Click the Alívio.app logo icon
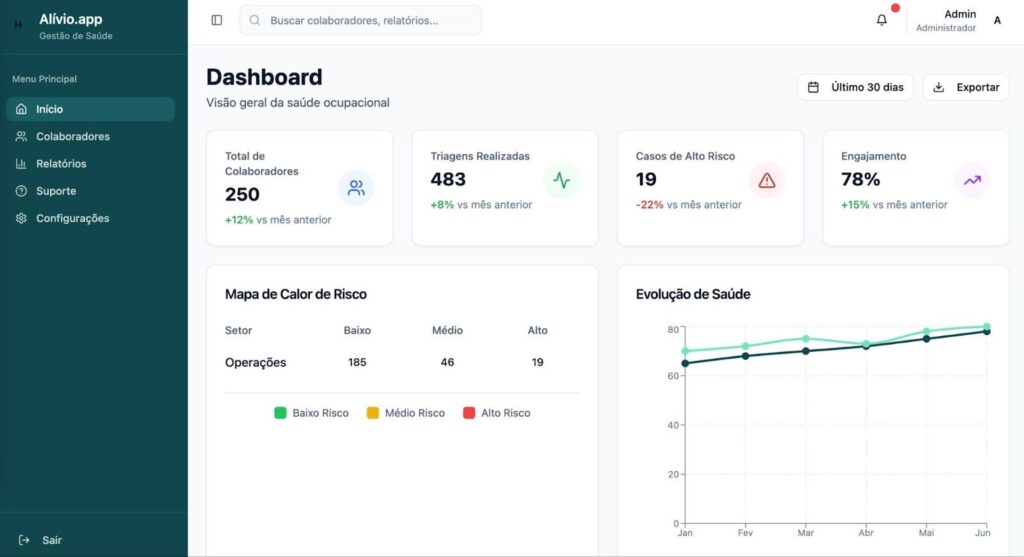The width and height of the screenshot is (1024, 557). [x=18, y=25]
